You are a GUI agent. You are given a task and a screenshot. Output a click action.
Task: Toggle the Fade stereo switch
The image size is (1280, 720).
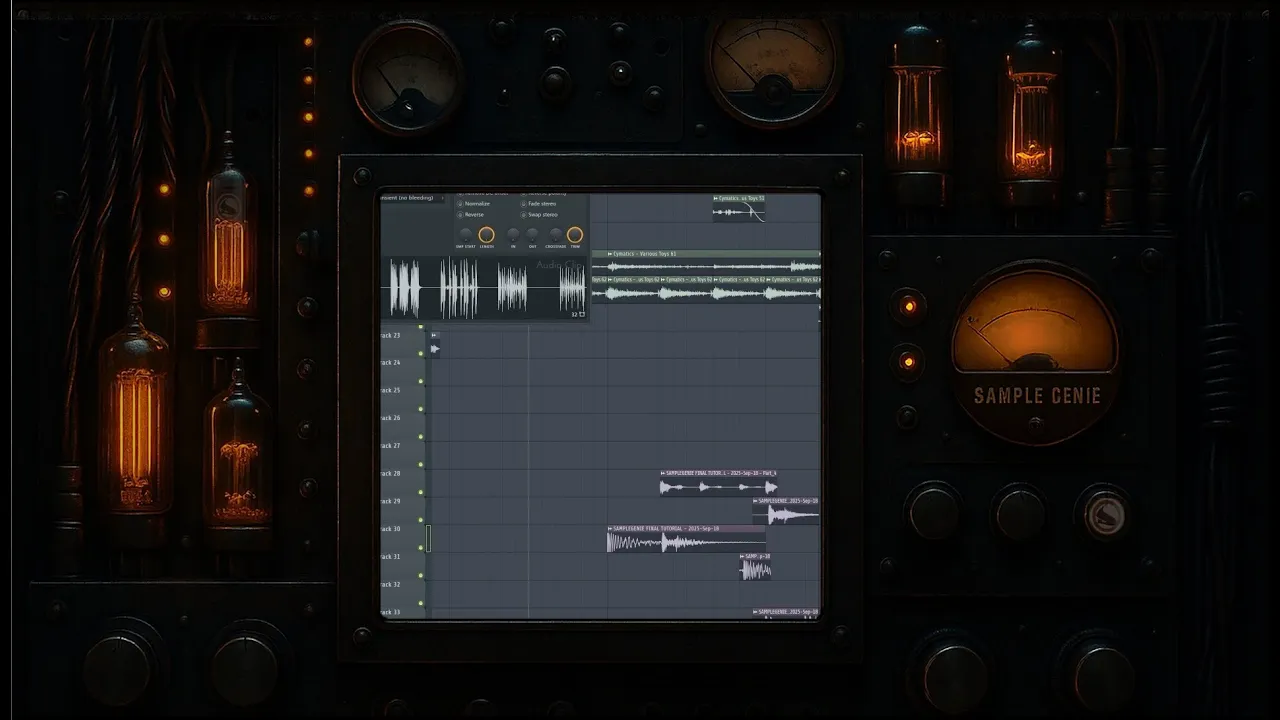(524, 204)
